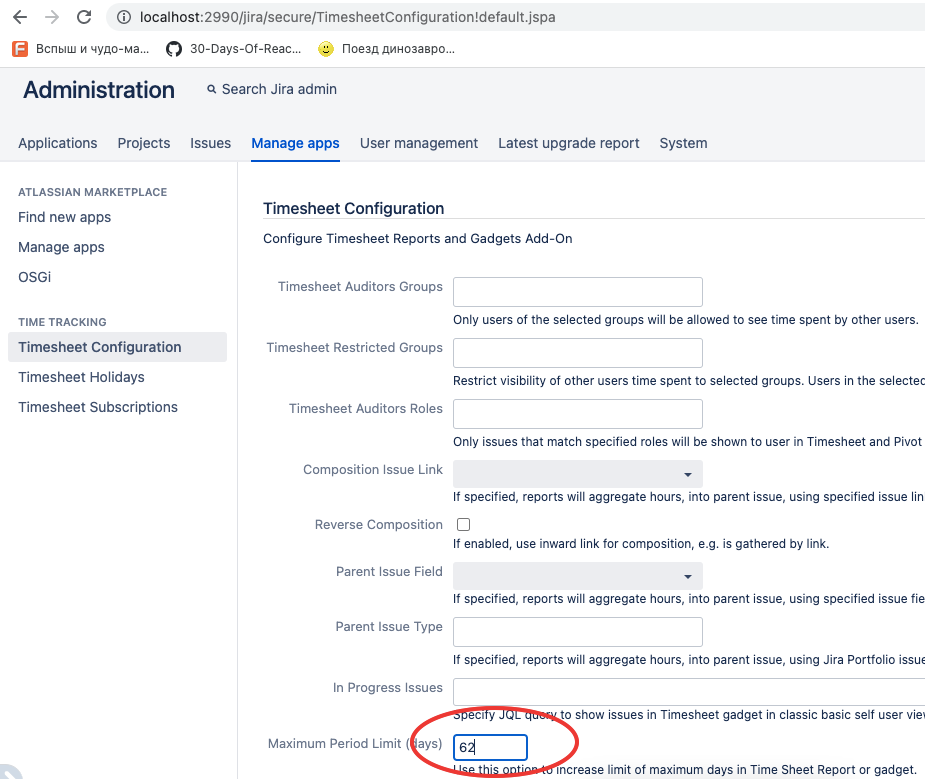This screenshot has width=925, height=779.
Task: Click the browser back arrow
Action: pyautogui.click(x=20, y=17)
